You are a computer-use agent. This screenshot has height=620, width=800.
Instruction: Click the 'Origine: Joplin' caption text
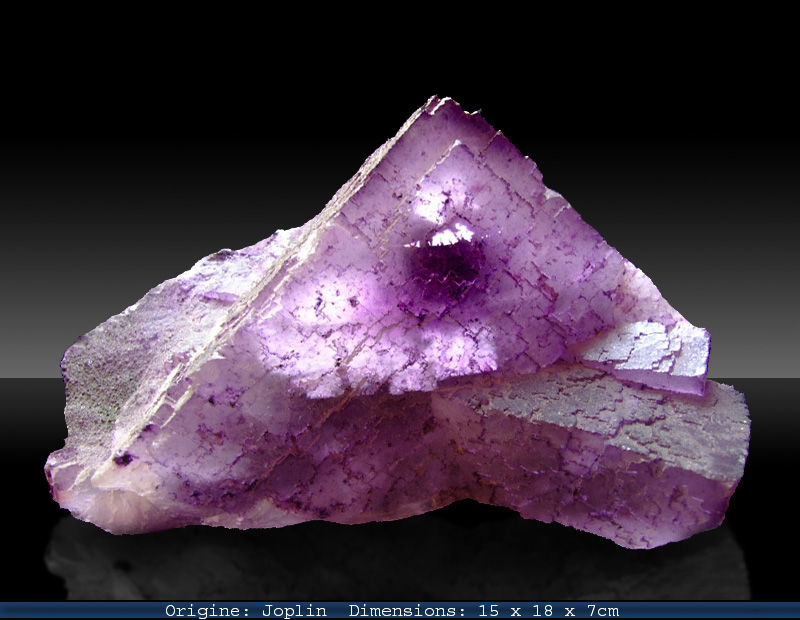(x=246, y=611)
